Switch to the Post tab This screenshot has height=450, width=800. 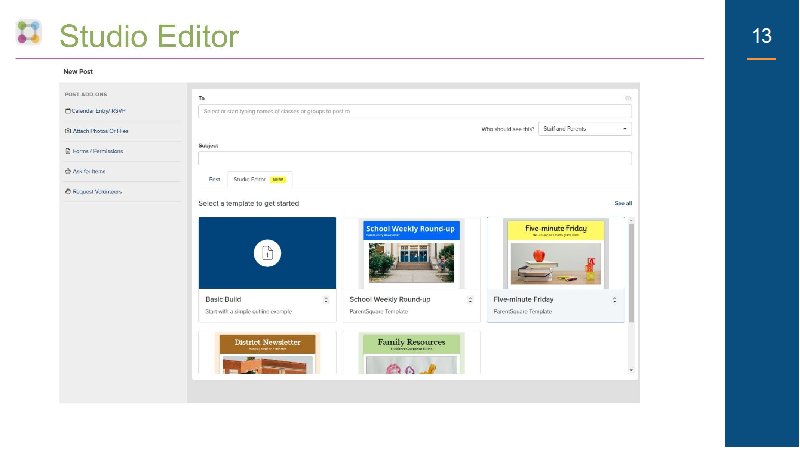tap(214, 180)
